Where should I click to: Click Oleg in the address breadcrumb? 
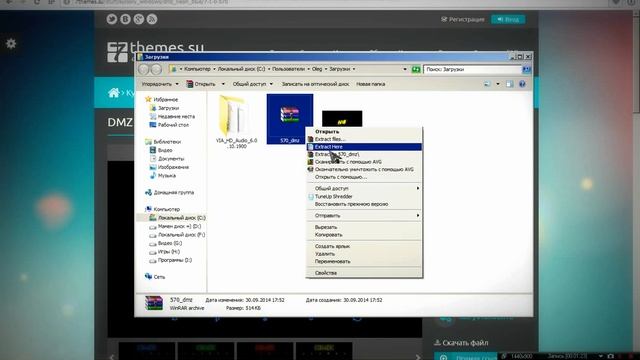coord(317,69)
